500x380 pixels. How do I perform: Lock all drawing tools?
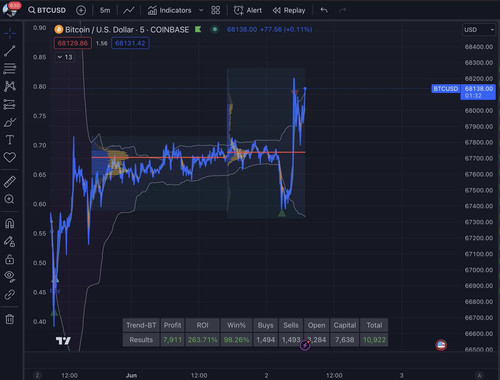[10, 259]
